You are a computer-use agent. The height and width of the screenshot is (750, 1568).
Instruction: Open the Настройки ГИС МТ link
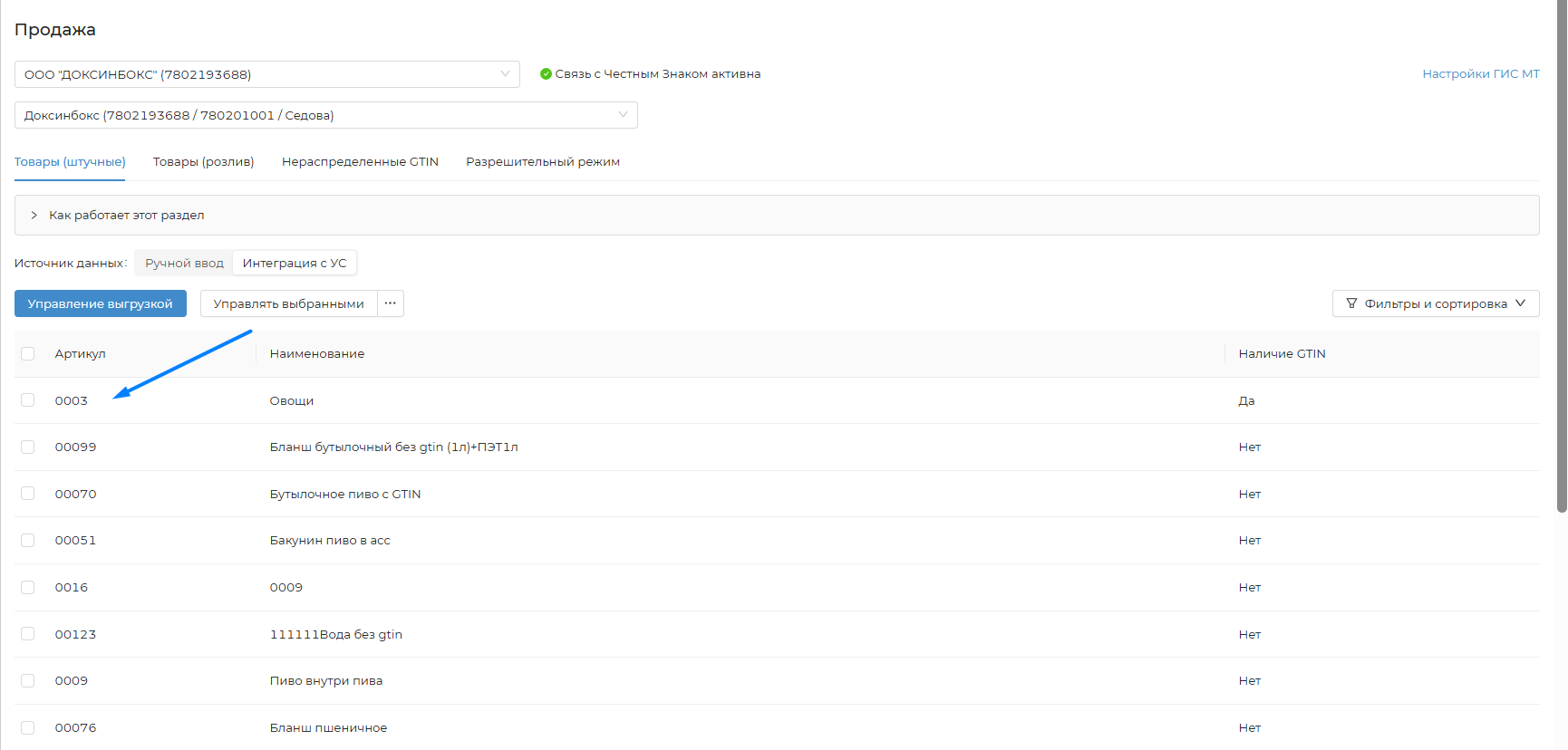coord(1480,74)
